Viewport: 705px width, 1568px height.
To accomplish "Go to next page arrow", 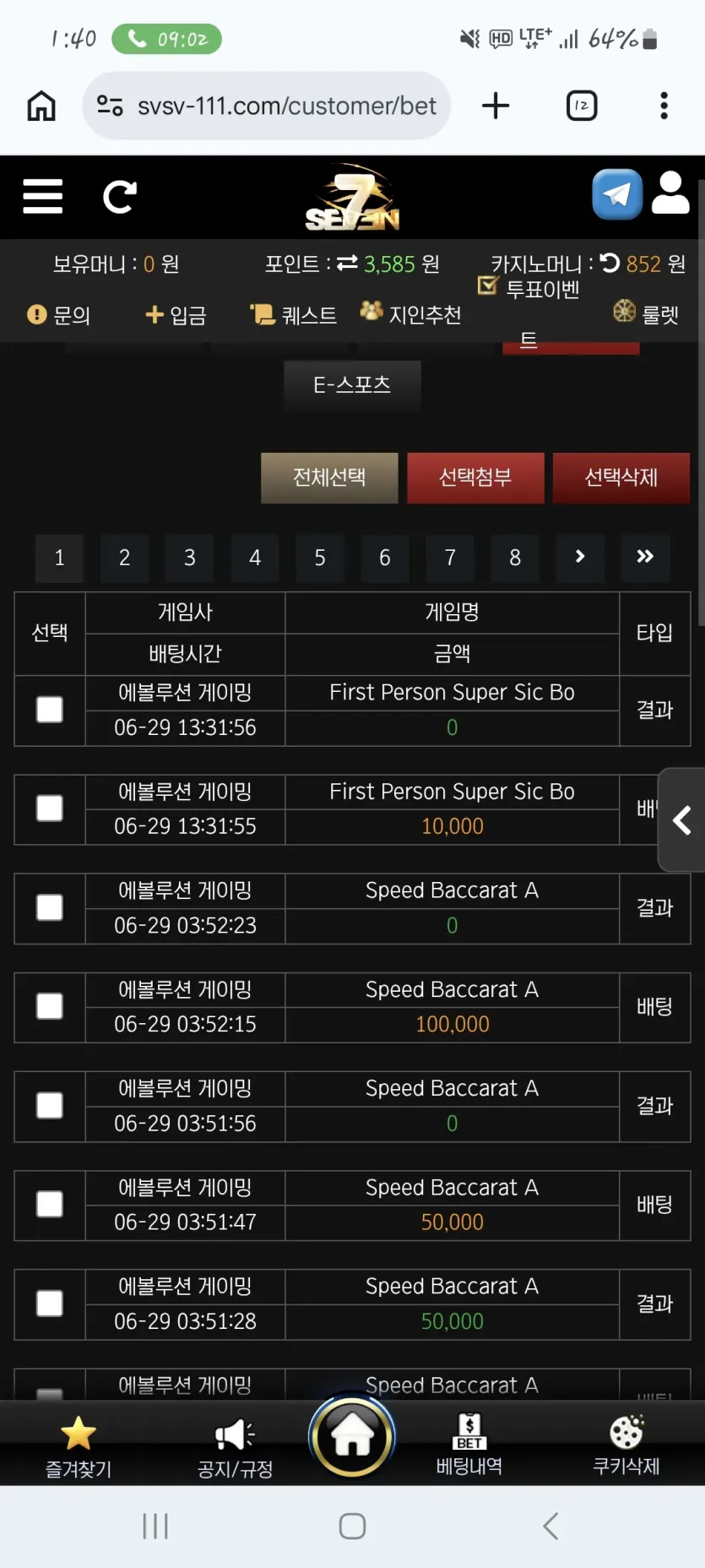I will coord(580,557).
